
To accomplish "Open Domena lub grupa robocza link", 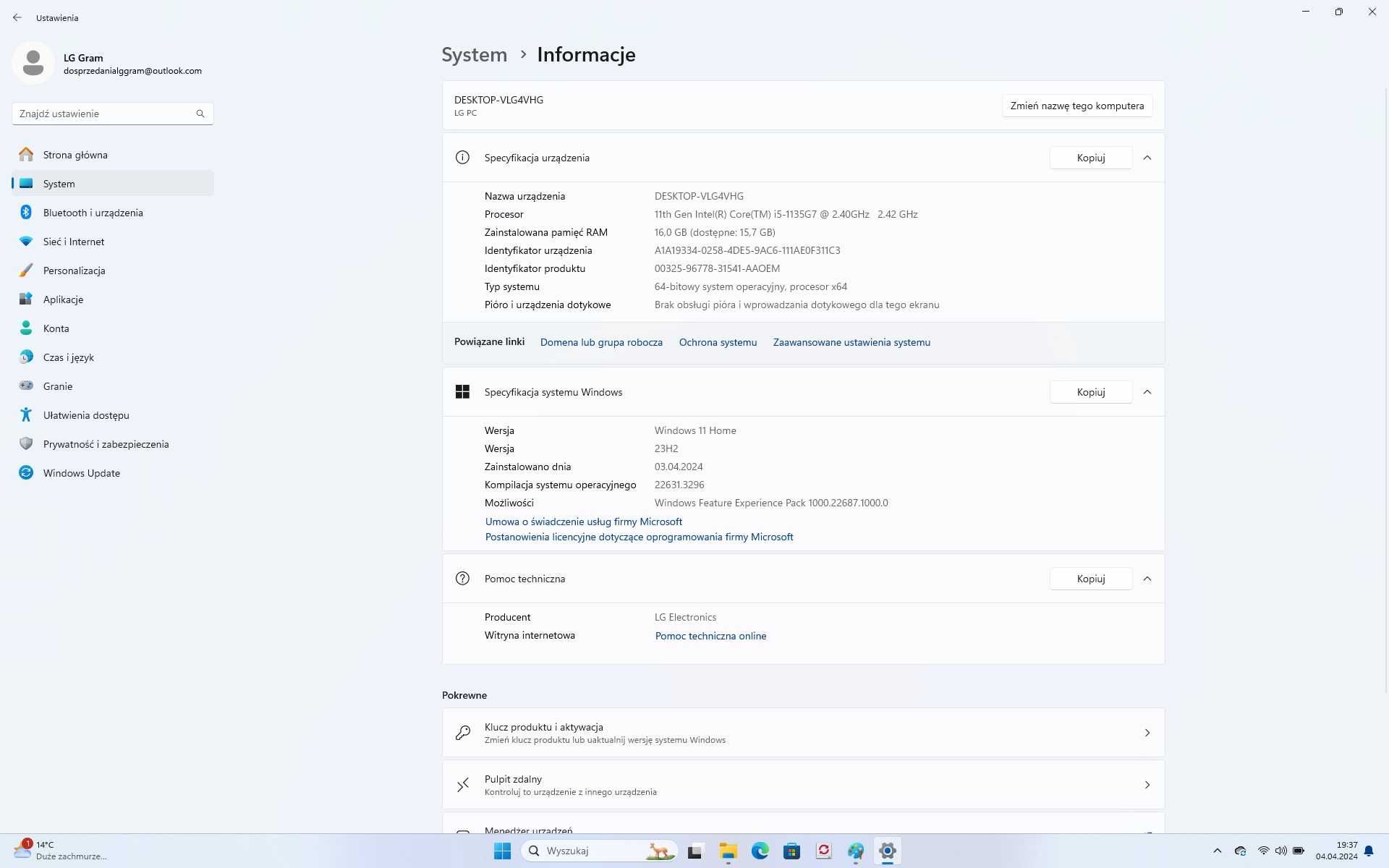I will click(601, 343).
